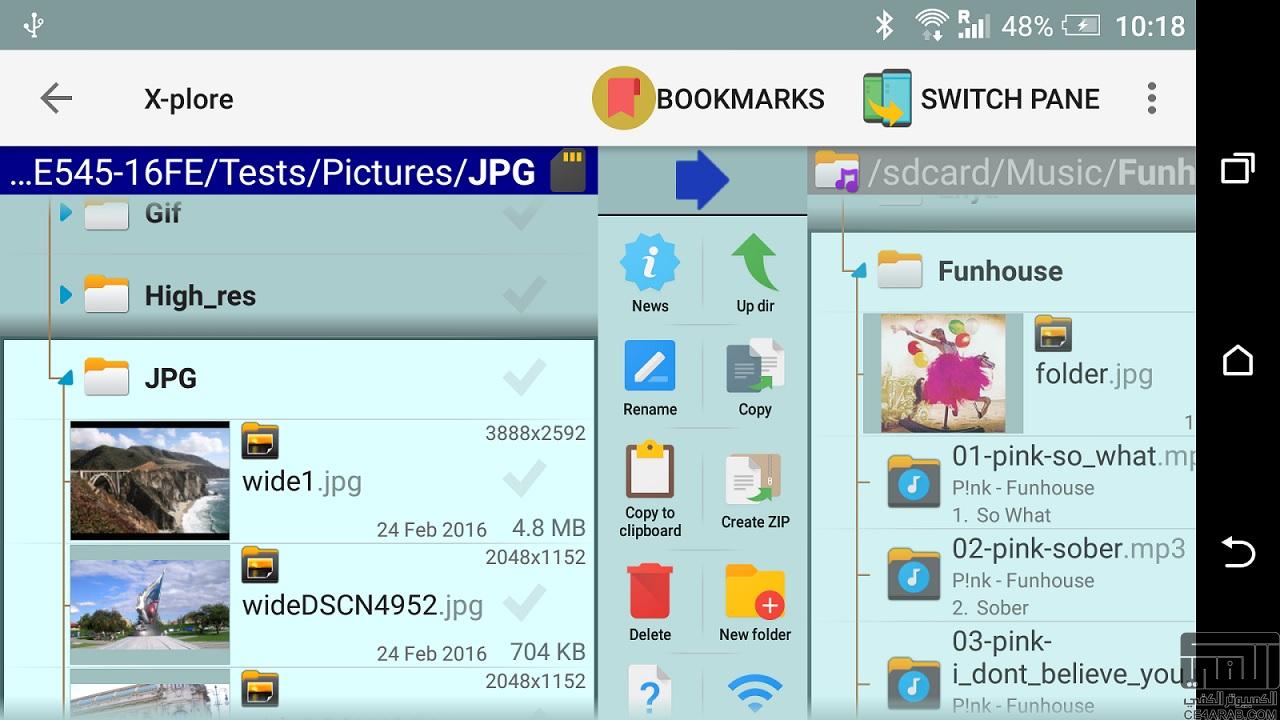This screenshot has width=1280, height=720.
Task: Mark the wideDSCN4952.jpg checkmark
Action: 524,603
